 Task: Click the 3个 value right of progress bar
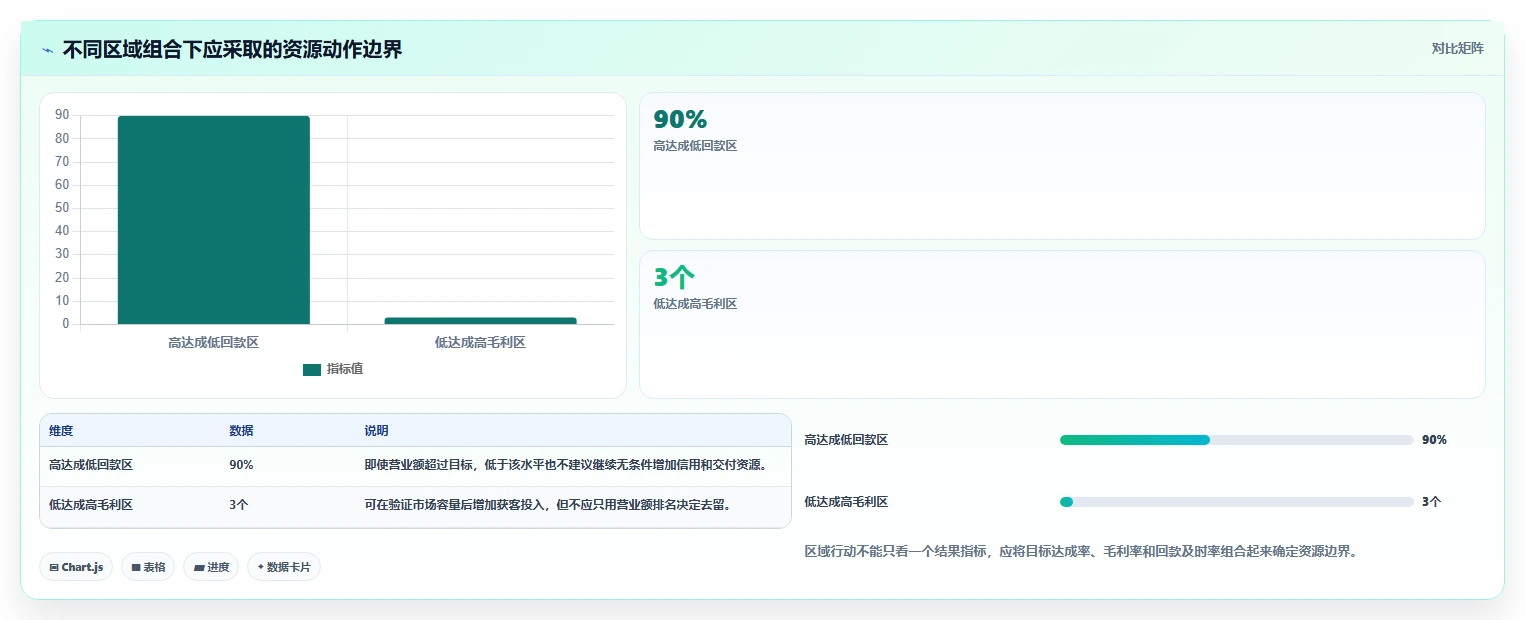click(x=1432, y=502)
